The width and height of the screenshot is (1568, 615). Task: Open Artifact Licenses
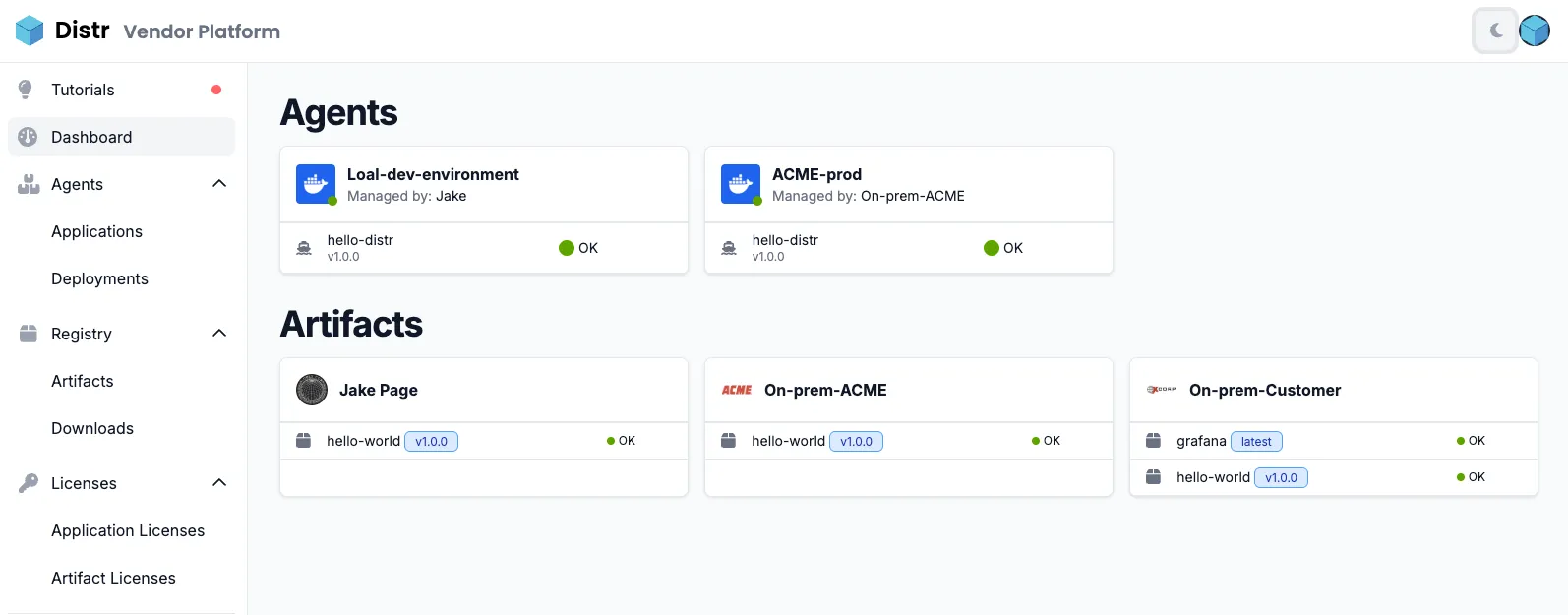113,578
